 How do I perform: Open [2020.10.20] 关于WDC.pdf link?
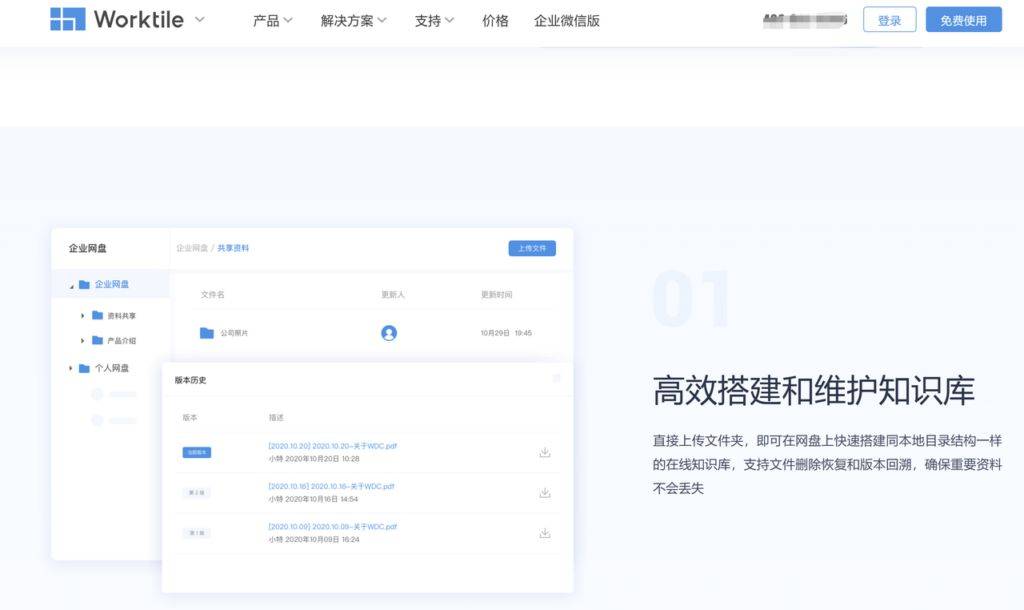point(332,446)
